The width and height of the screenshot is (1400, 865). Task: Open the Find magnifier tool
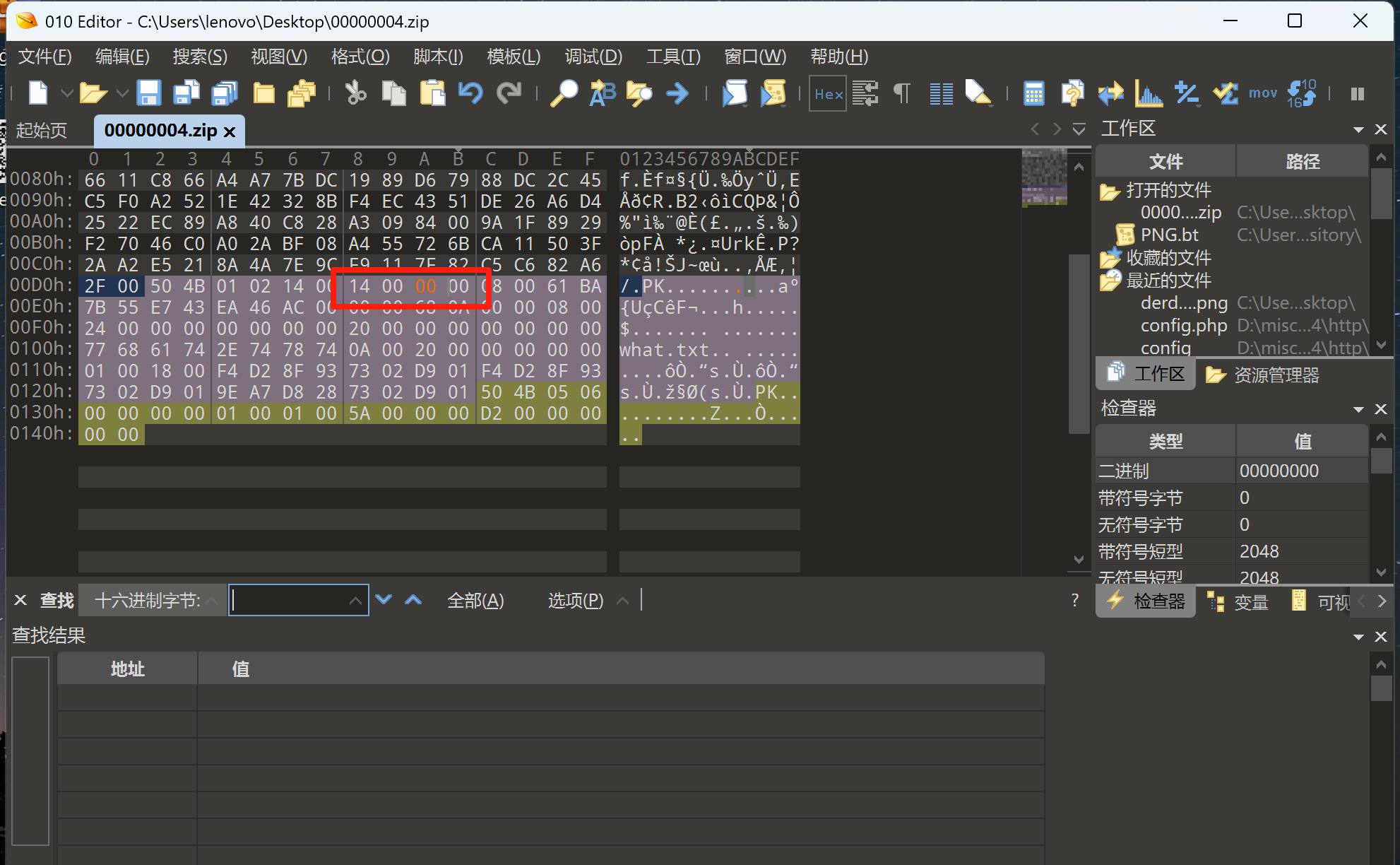[x=564, y=93]
